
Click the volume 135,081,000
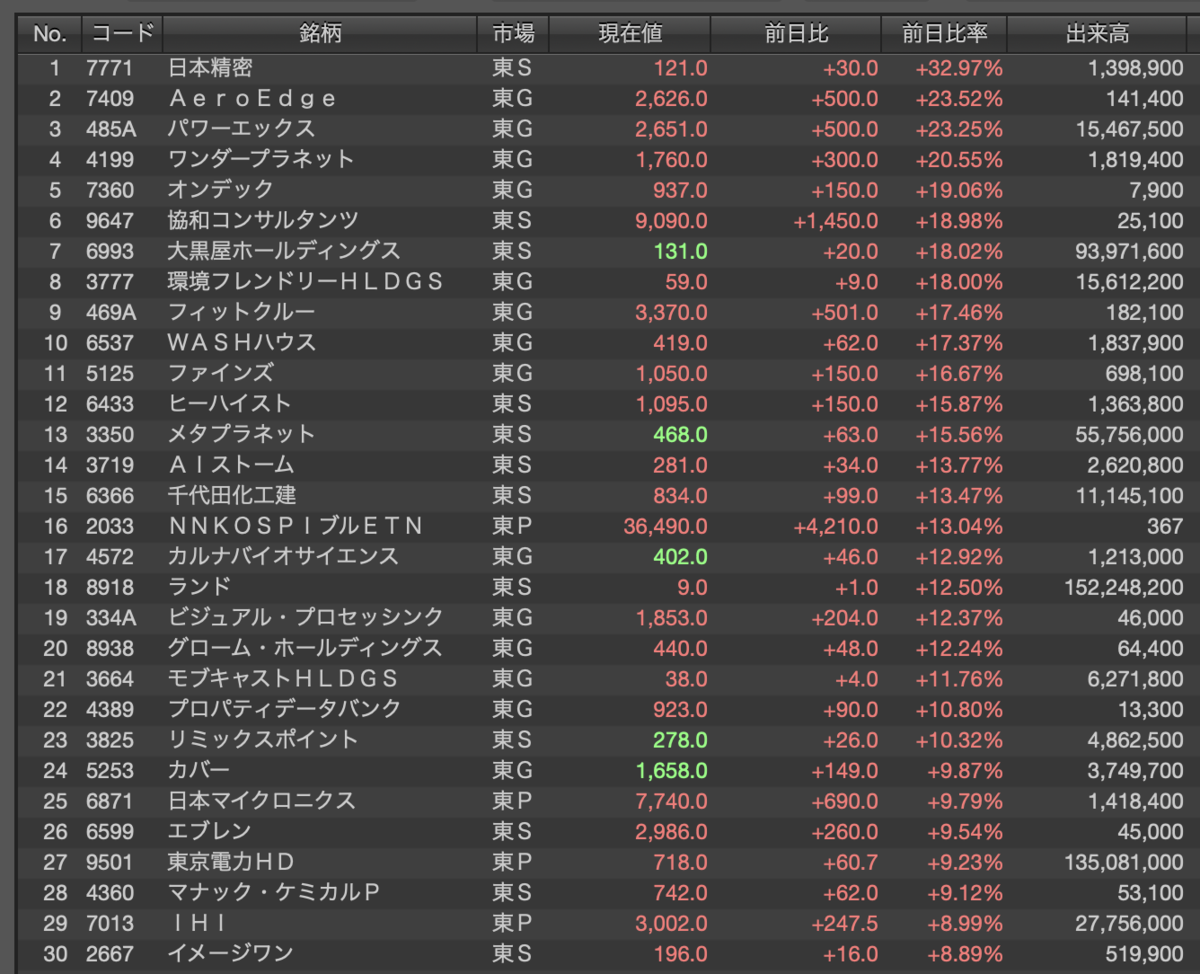point(1125,861)
